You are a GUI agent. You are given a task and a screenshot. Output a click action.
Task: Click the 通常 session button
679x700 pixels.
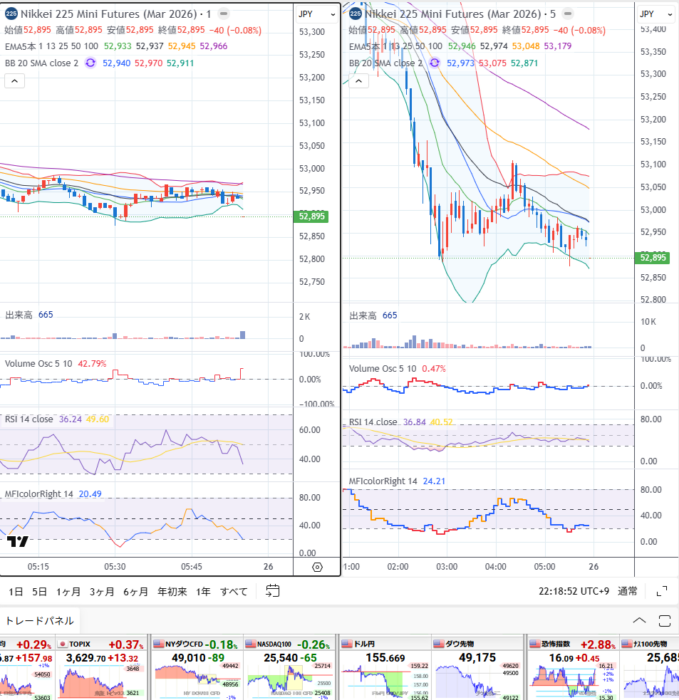[x=628, y=591]
